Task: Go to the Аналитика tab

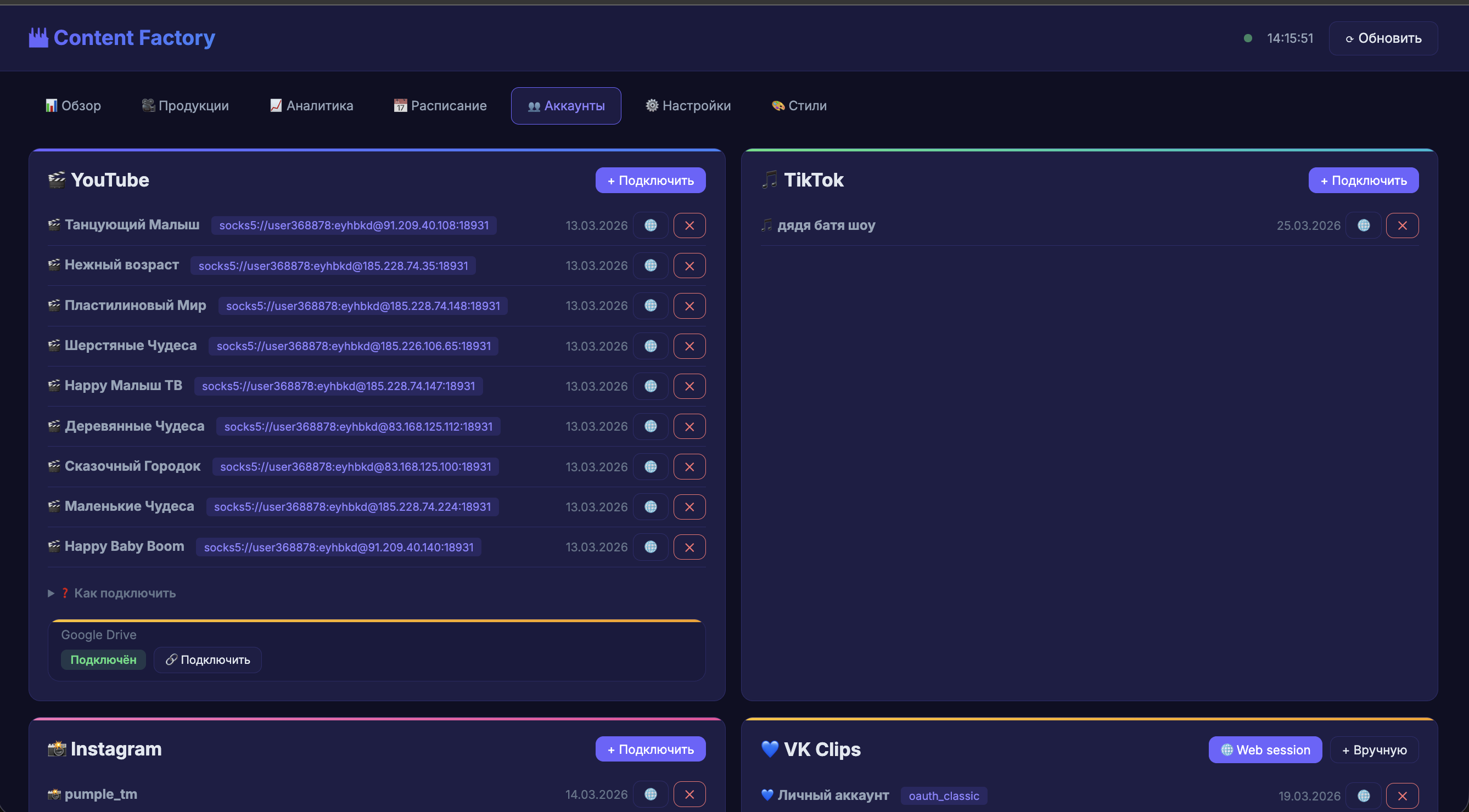Action: (x=311, y=106)
